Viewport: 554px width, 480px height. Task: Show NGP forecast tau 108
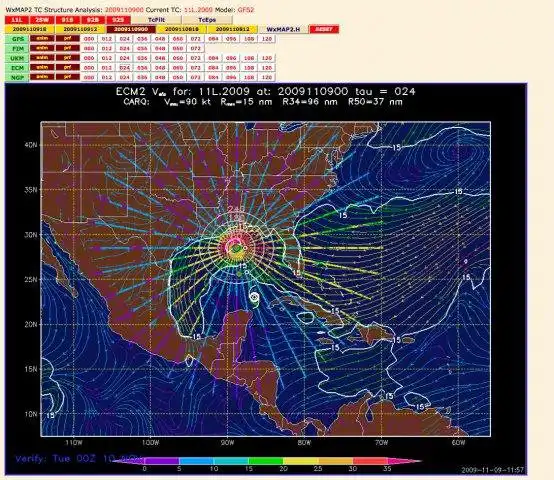click(x=249, y=77)
